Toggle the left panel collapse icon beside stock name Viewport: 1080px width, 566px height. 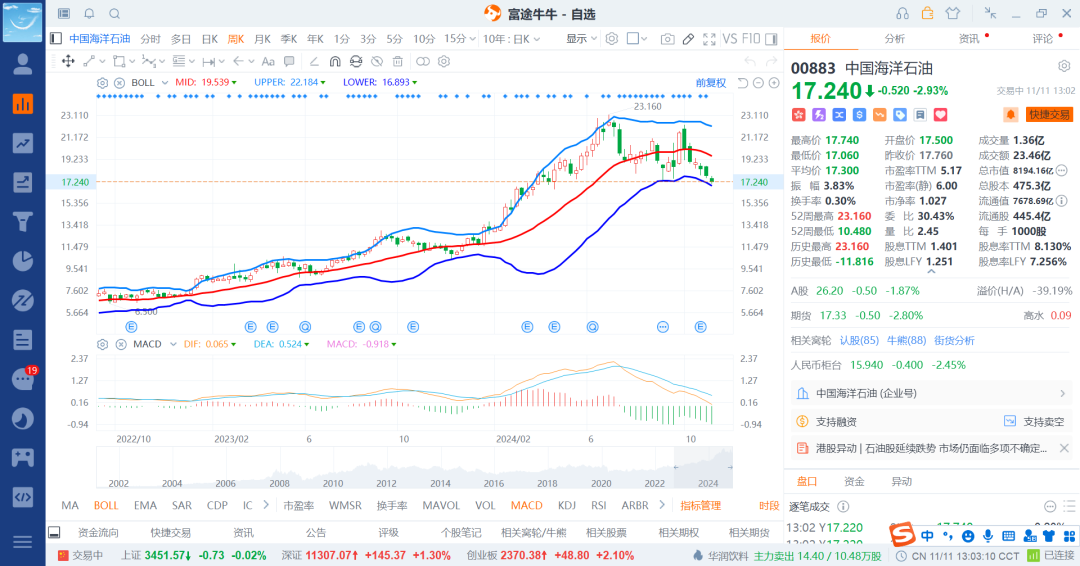[57, 39]
